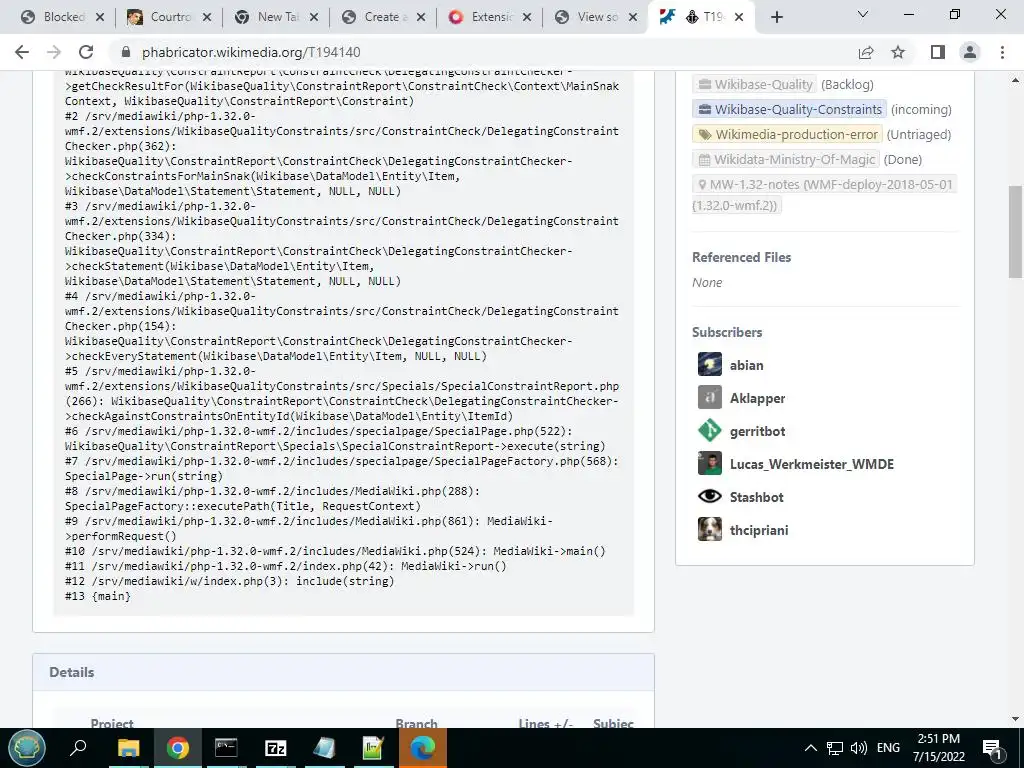This screenshot has width=1024, height=768.
Task: Open 7-Zip from the taskbar
Action: click(276, 748)
